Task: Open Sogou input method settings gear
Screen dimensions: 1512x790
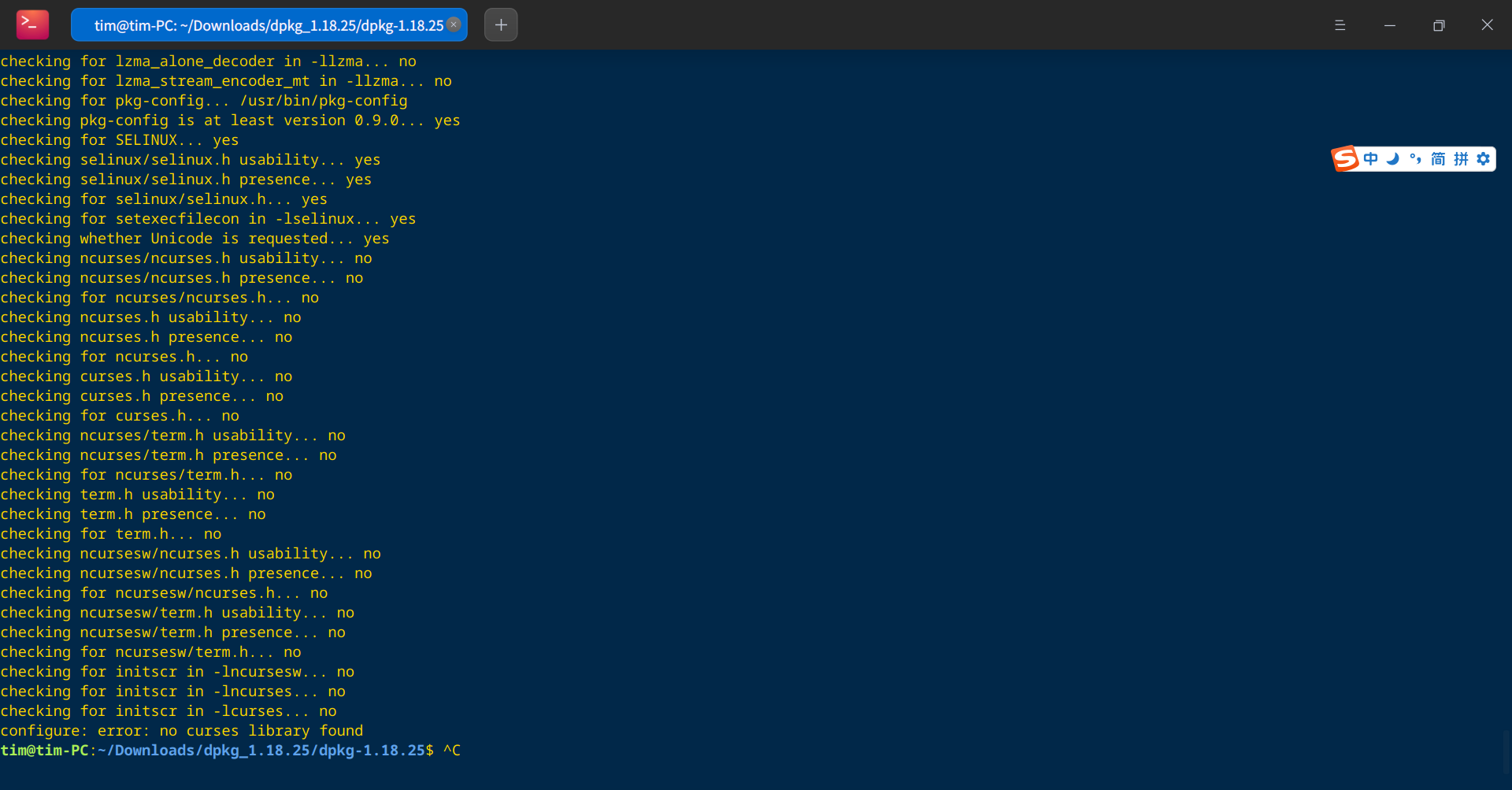Action: tap(1484, 159)
